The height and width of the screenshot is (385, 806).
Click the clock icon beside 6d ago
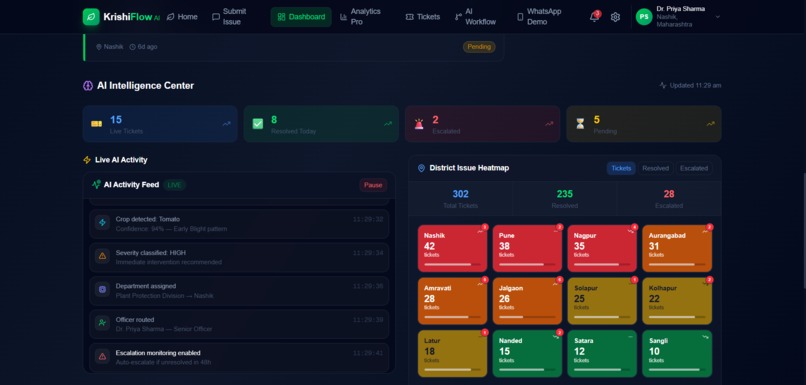click(133, 47)
